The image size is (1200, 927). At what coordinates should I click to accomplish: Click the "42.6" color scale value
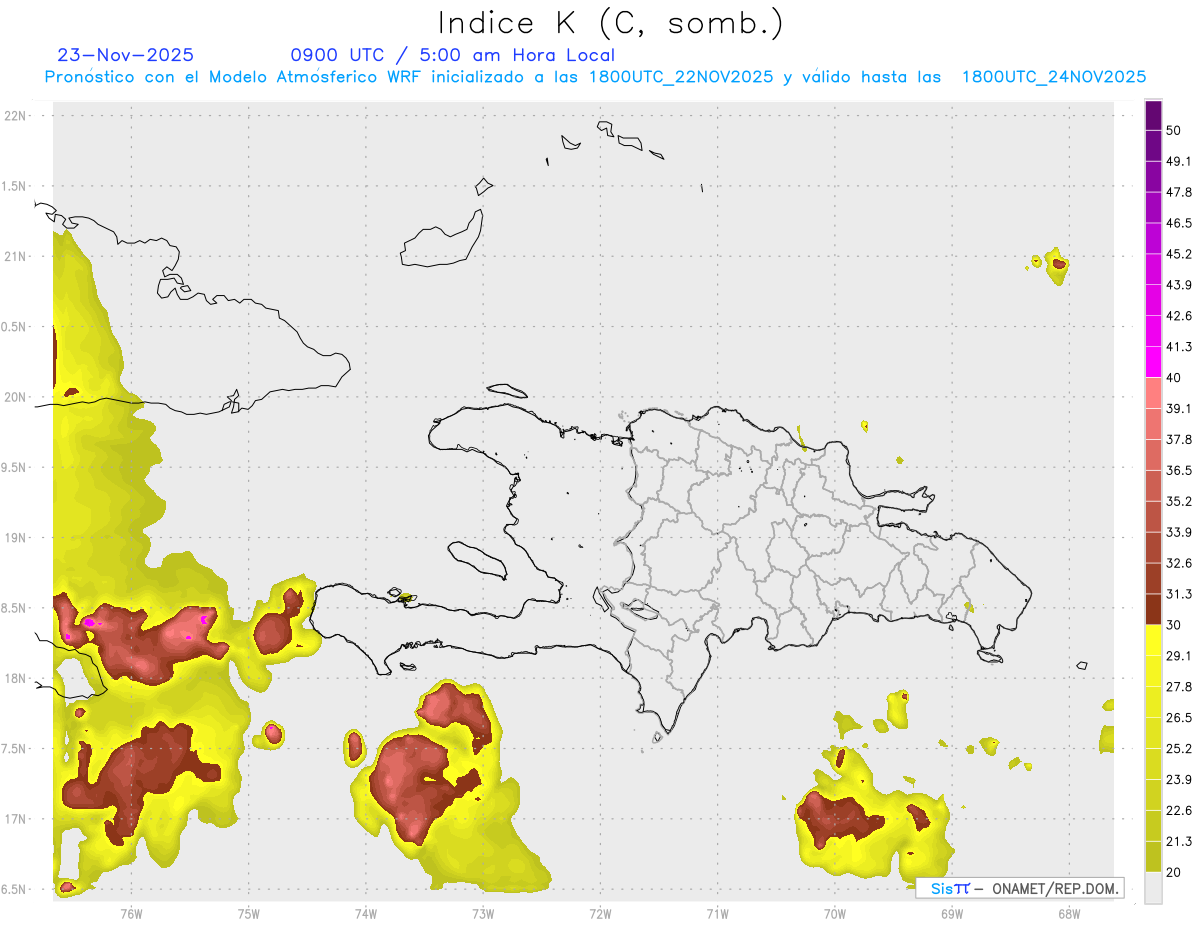pyautogui.click(x=1179, y=316)
